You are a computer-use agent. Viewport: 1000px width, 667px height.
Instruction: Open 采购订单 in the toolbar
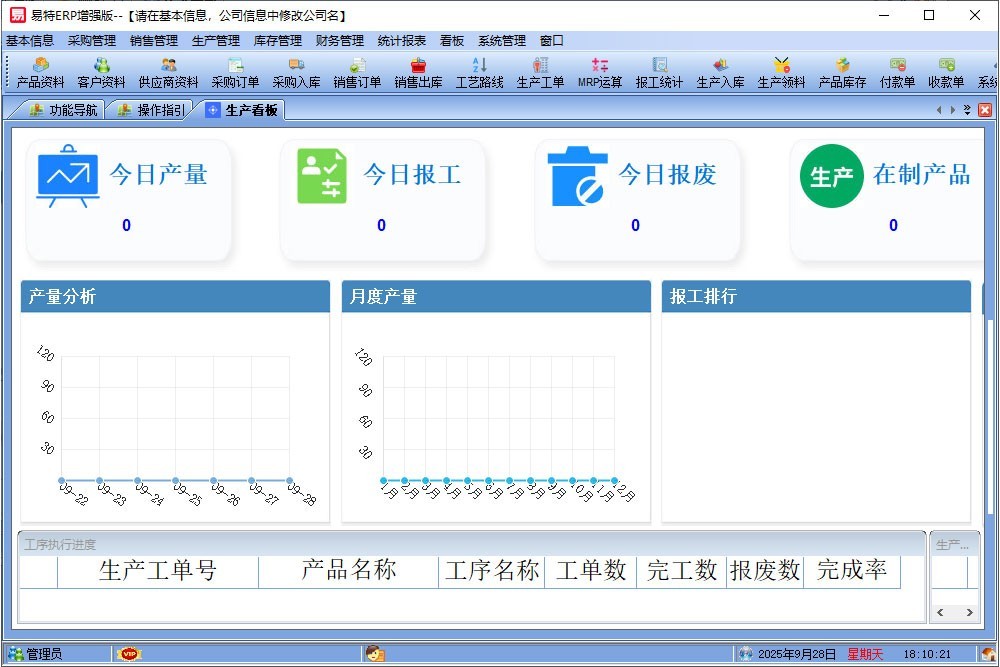coord(235,73)
